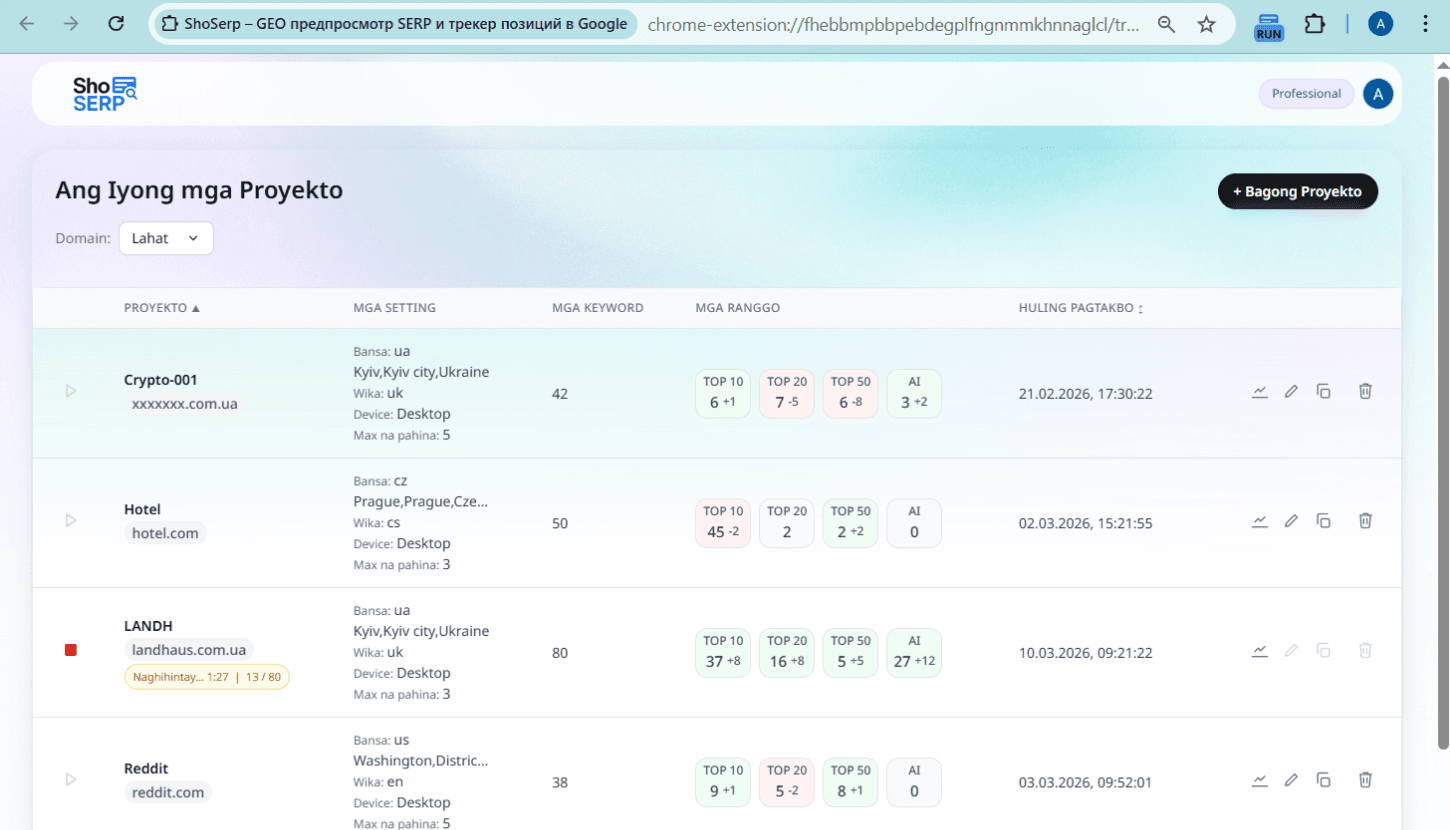Duplicate the Reddit project
This screenshot has height=830, width=1450.
pos(1323,780)
